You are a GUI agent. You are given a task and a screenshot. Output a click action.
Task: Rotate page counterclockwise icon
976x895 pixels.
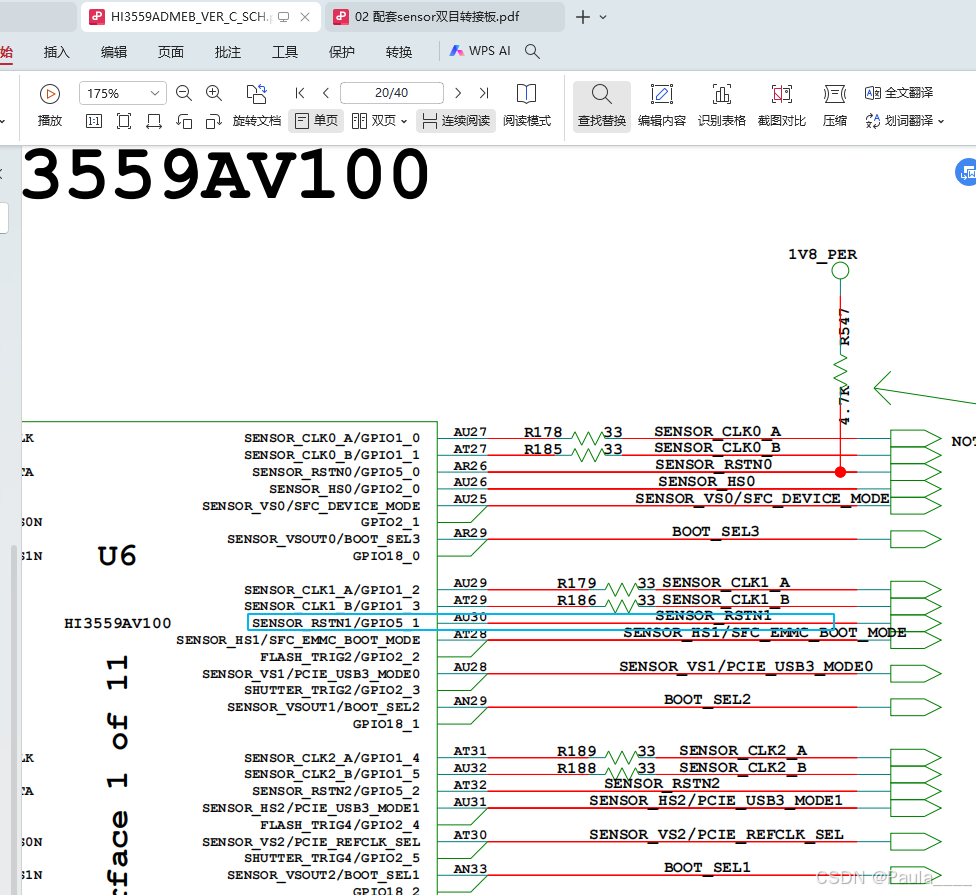click(x=184, y=121)
